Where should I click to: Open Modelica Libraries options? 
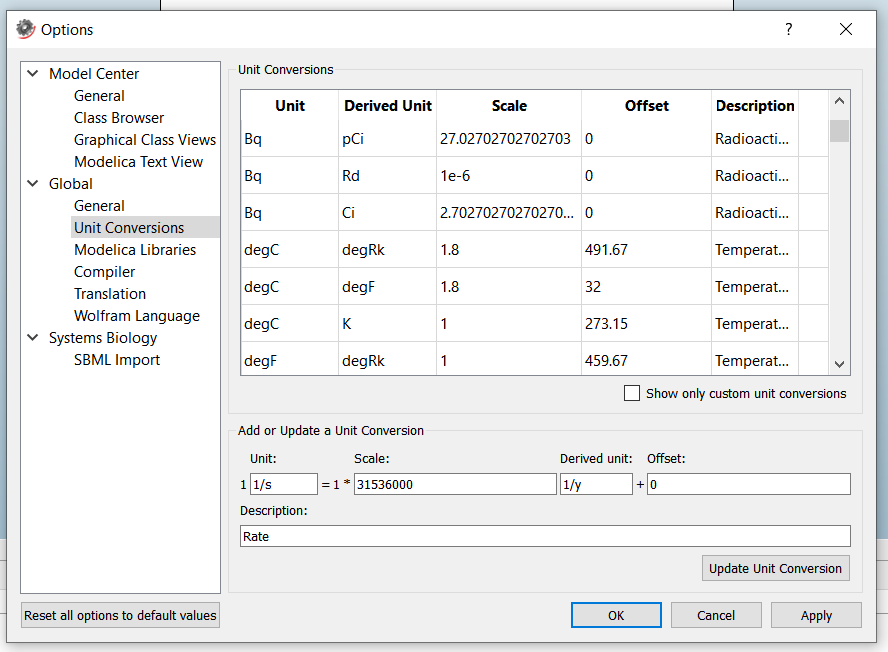135,250
